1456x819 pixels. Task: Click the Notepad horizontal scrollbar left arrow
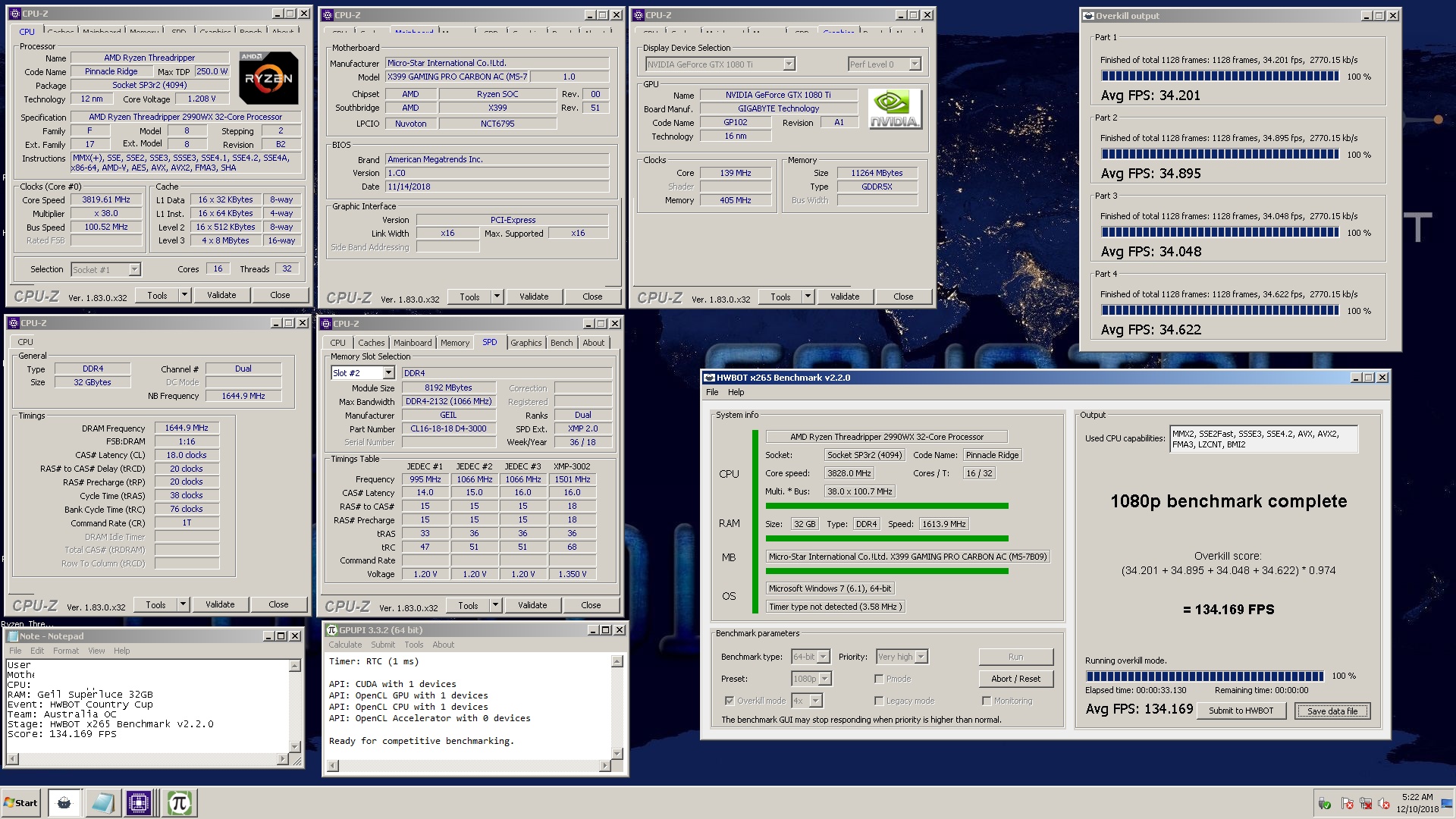coord(11,759)
